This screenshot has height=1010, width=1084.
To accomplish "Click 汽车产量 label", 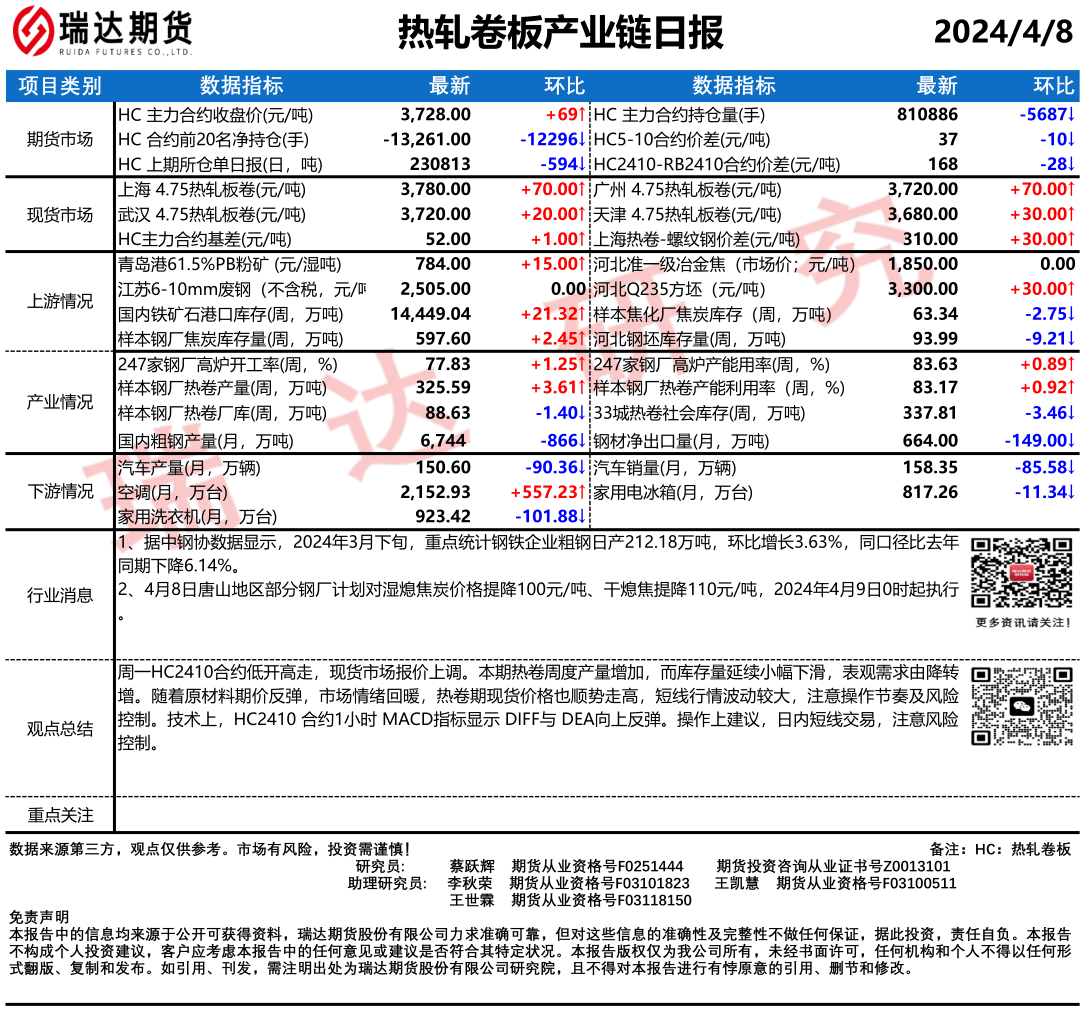I will click(x=189, y=468).
